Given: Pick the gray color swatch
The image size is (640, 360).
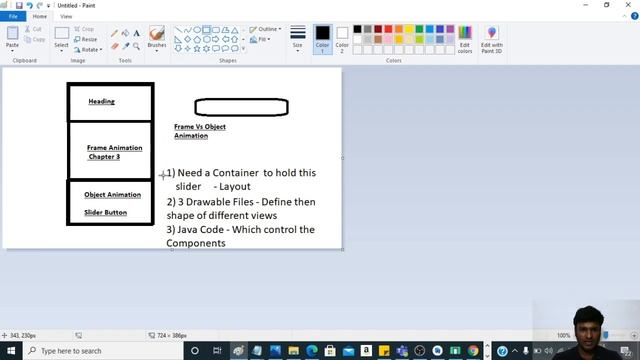Looking at the screenshot, I should [x=368, y=29].
